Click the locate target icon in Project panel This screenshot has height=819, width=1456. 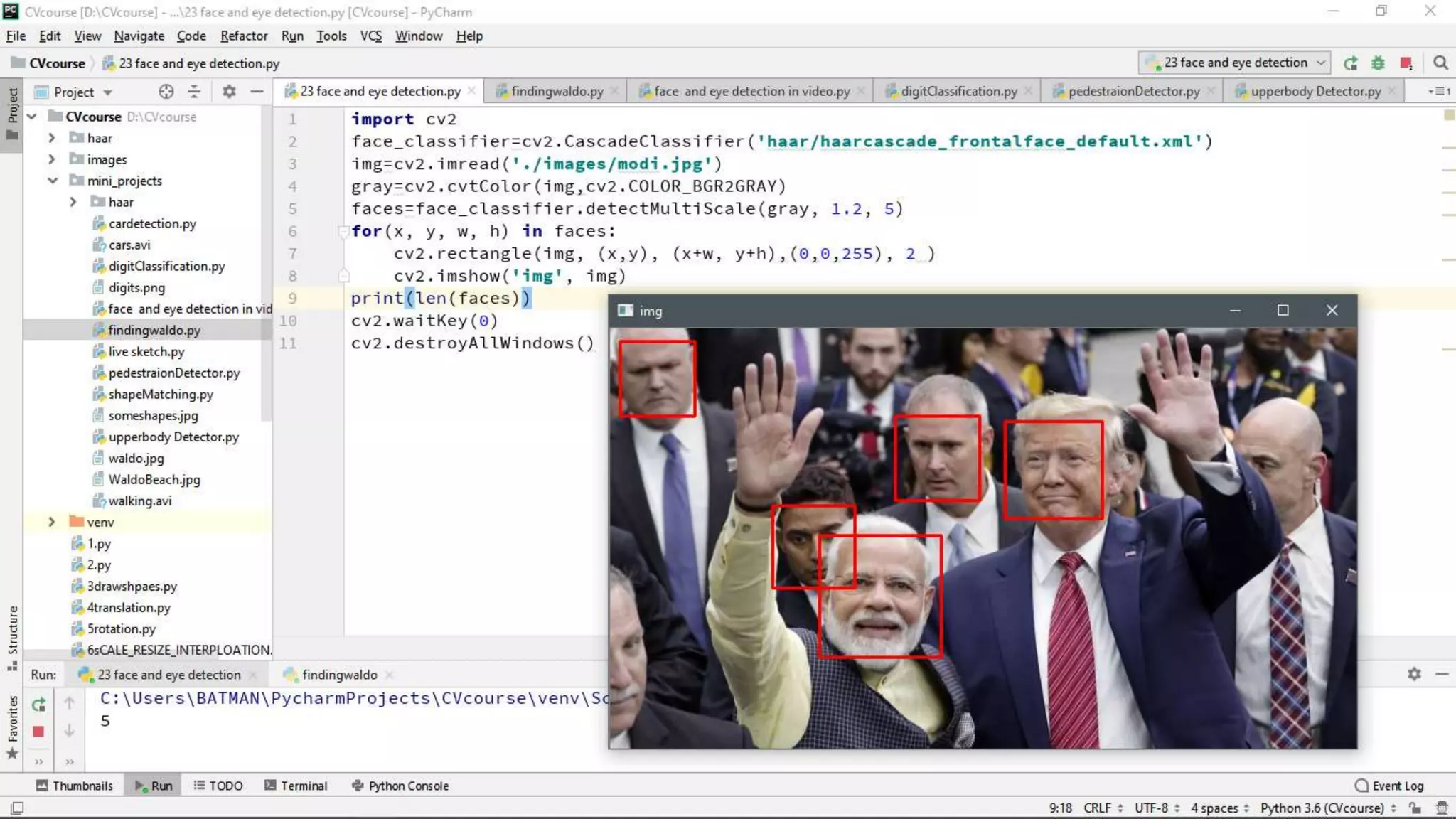click(x=166, y=92)
